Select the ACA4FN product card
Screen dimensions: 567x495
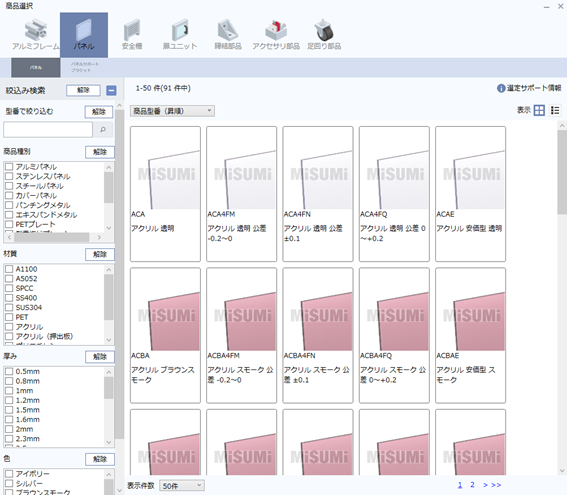pos(318,194)
